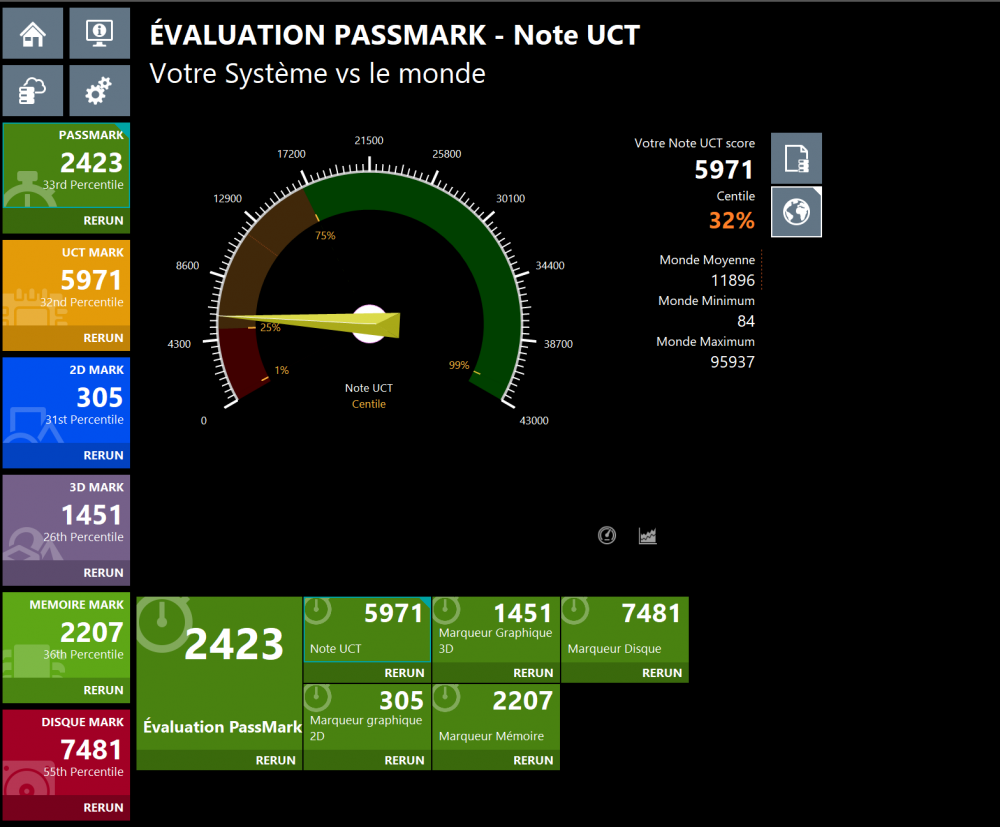Rerun the PassMark test in sidebar
The width and height of the screenshot is (1000, 827).
[103, 221]
